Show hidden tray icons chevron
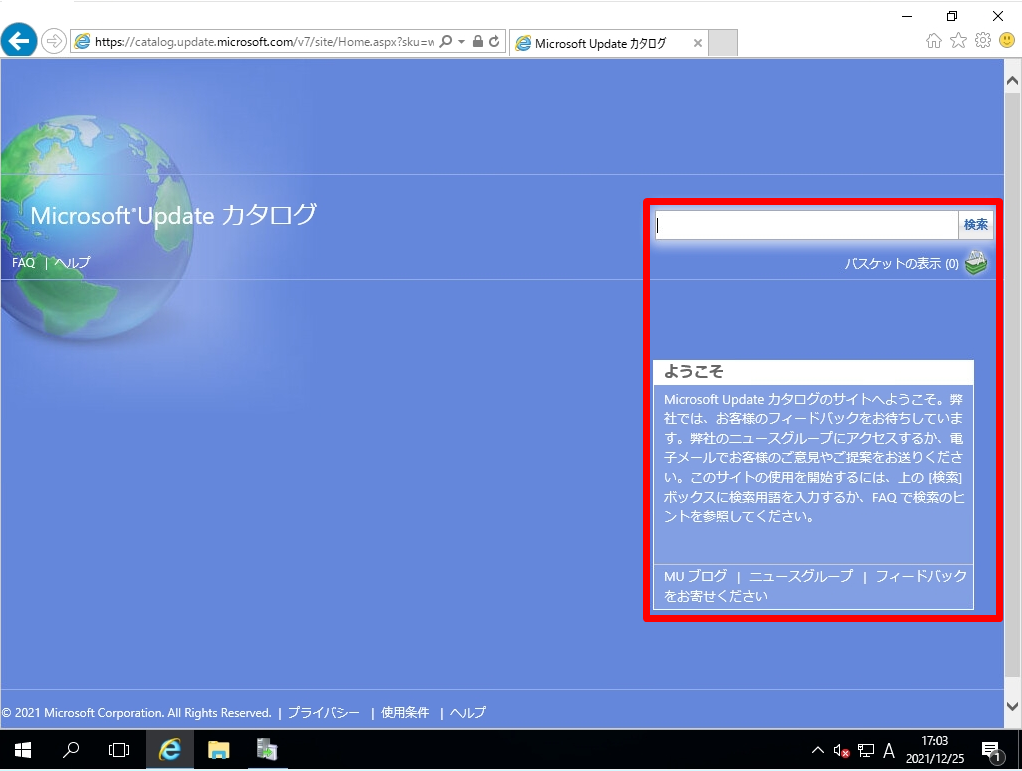 [817, 750]
